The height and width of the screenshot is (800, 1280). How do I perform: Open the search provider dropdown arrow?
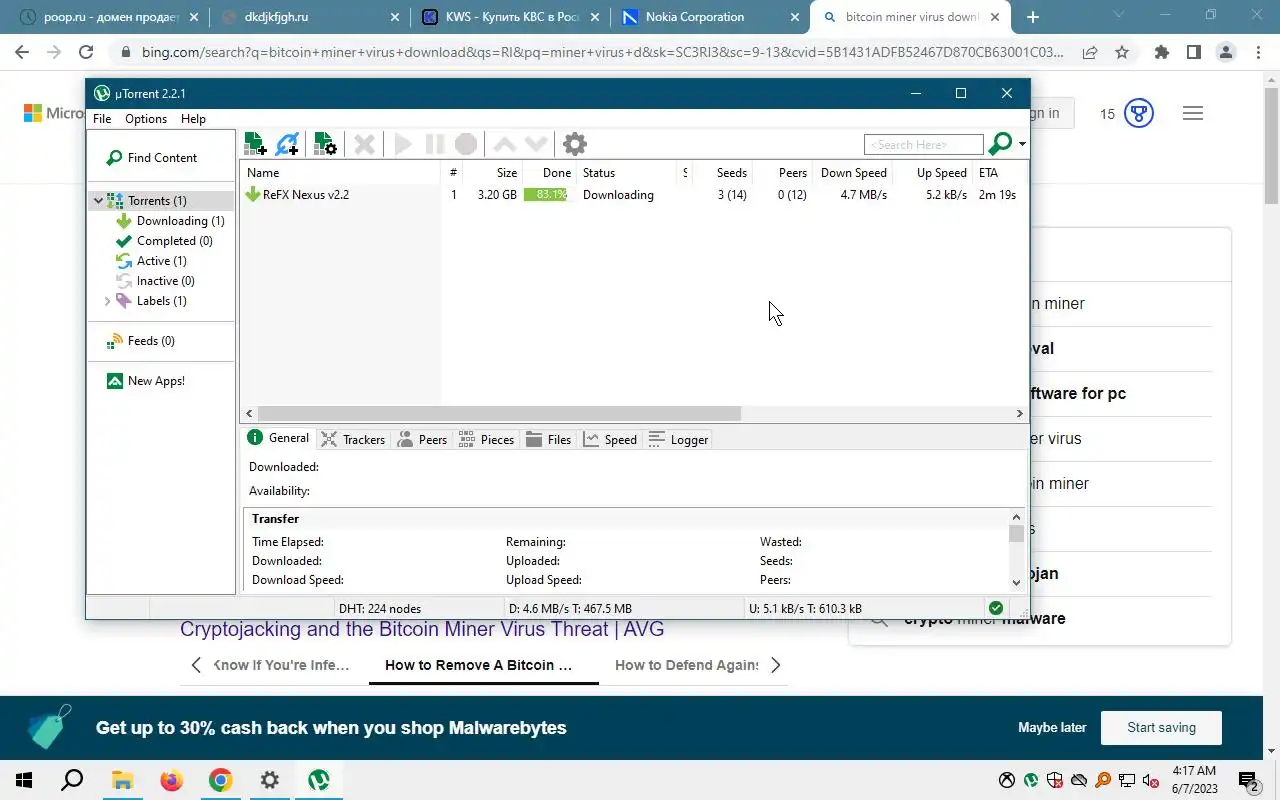tap(1022, 144)
